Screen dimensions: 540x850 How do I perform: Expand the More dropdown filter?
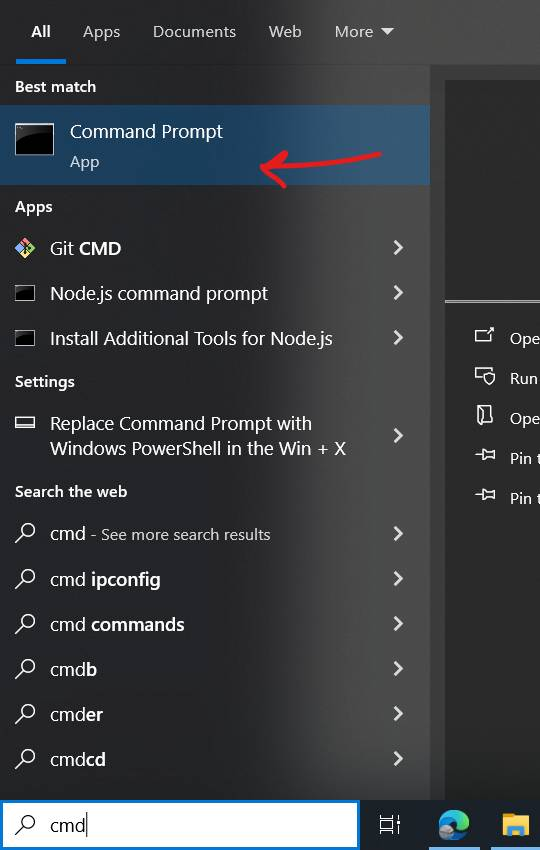pos(364,31)
